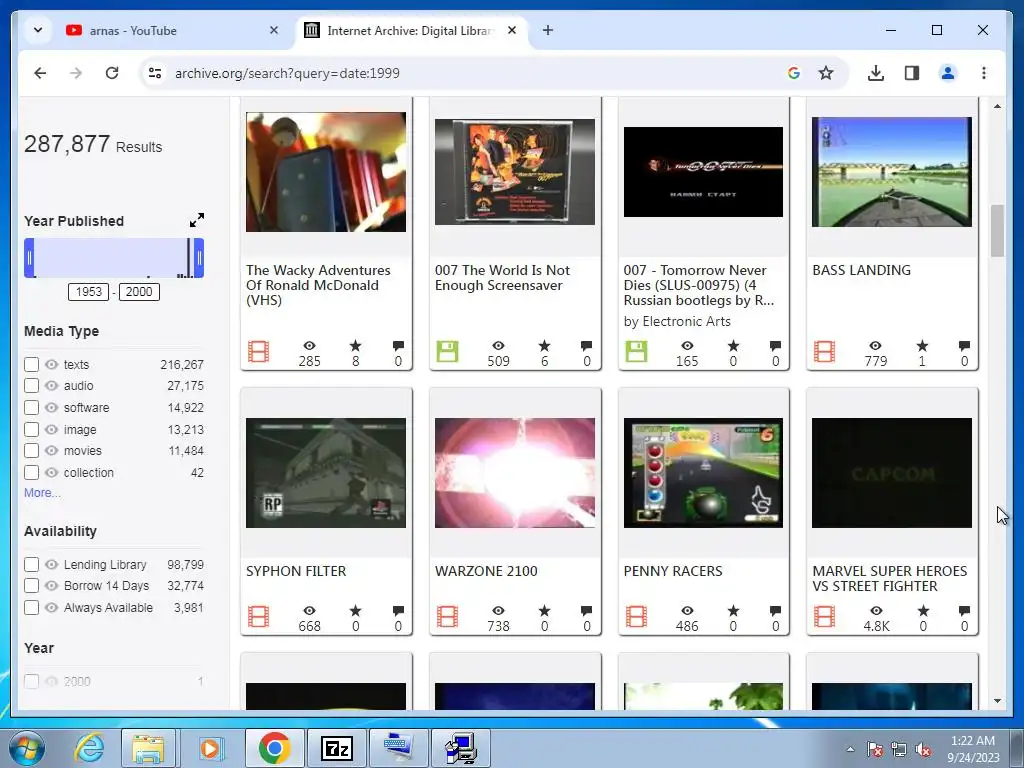The height and width of the screenshot is (768, 1024).
Task: Click favorites star on Ronald McDonald card
Action: click(x=355, y=345)
